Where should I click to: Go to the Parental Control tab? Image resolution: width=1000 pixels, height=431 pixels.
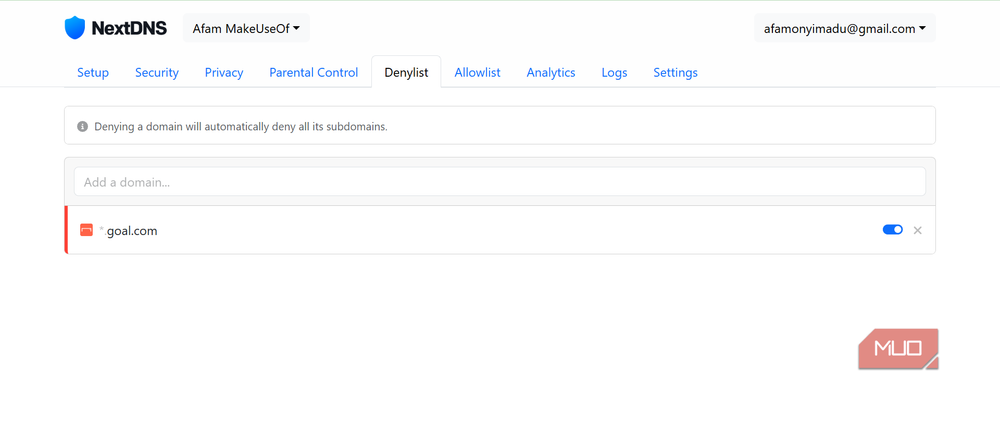[314, 72]
